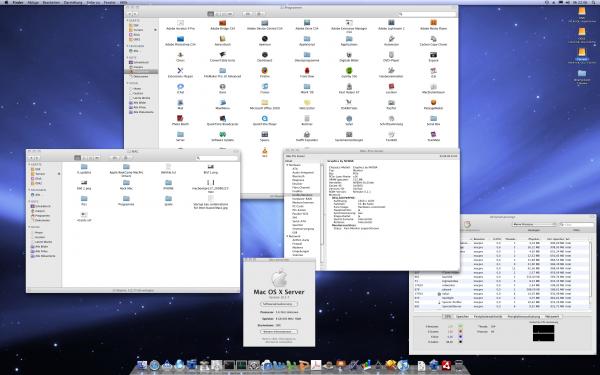The width and height of the screenshot is (600, 375).
Task: Click the Filter field in Aktivitätsanzeige
Action: 577,224
